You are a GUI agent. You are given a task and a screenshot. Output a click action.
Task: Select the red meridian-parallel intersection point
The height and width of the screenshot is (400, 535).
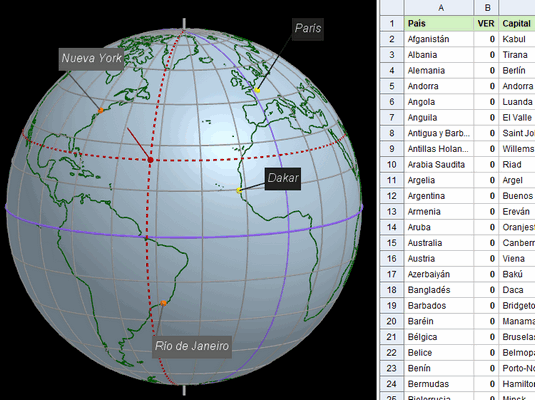150,160
